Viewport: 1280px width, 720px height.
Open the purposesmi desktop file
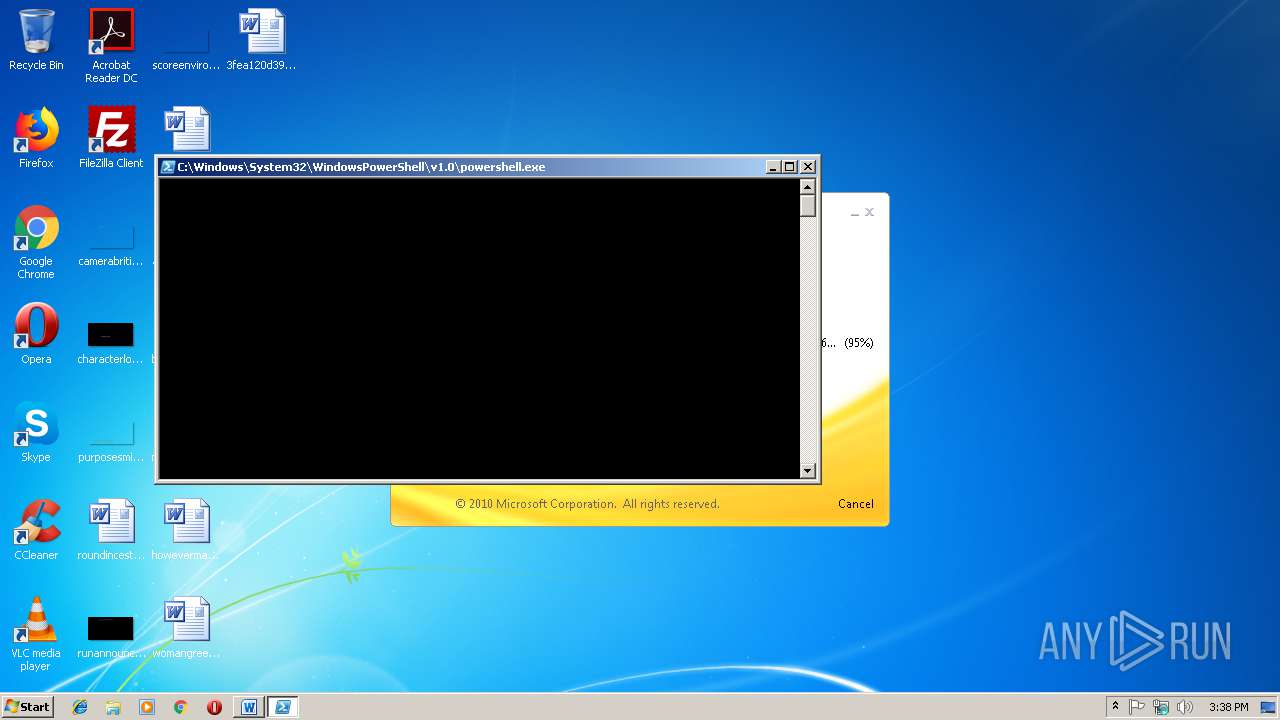pos(111,441)
